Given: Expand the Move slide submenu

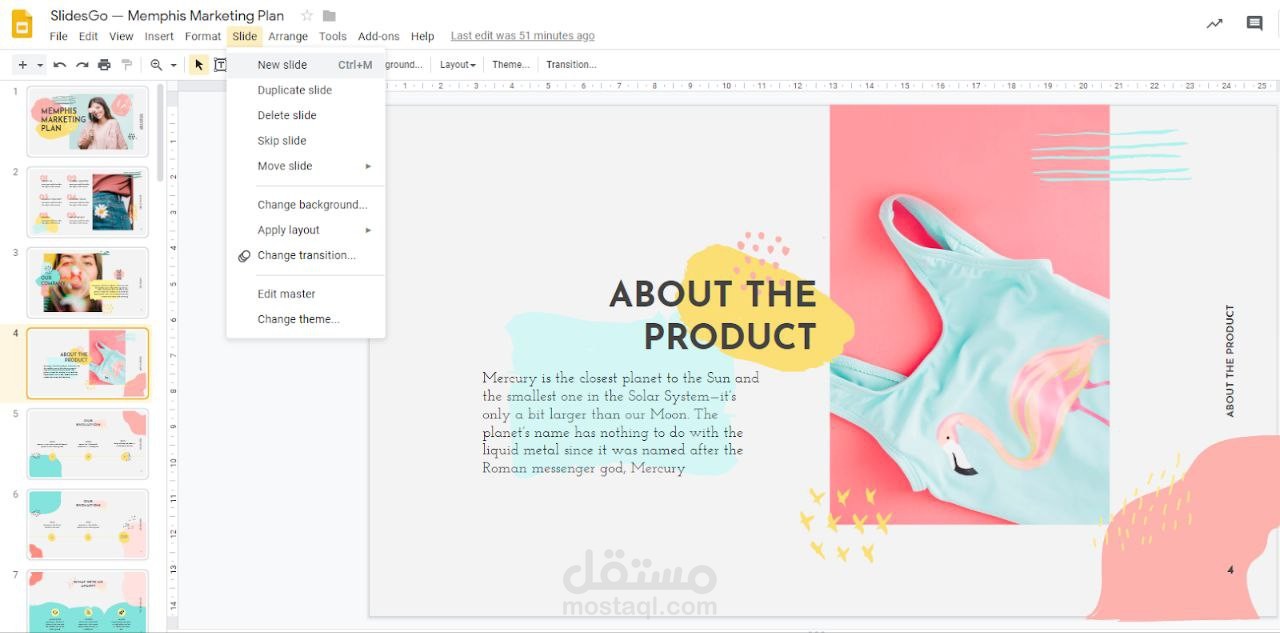Looking at the screenshot, I should [306, 166].
